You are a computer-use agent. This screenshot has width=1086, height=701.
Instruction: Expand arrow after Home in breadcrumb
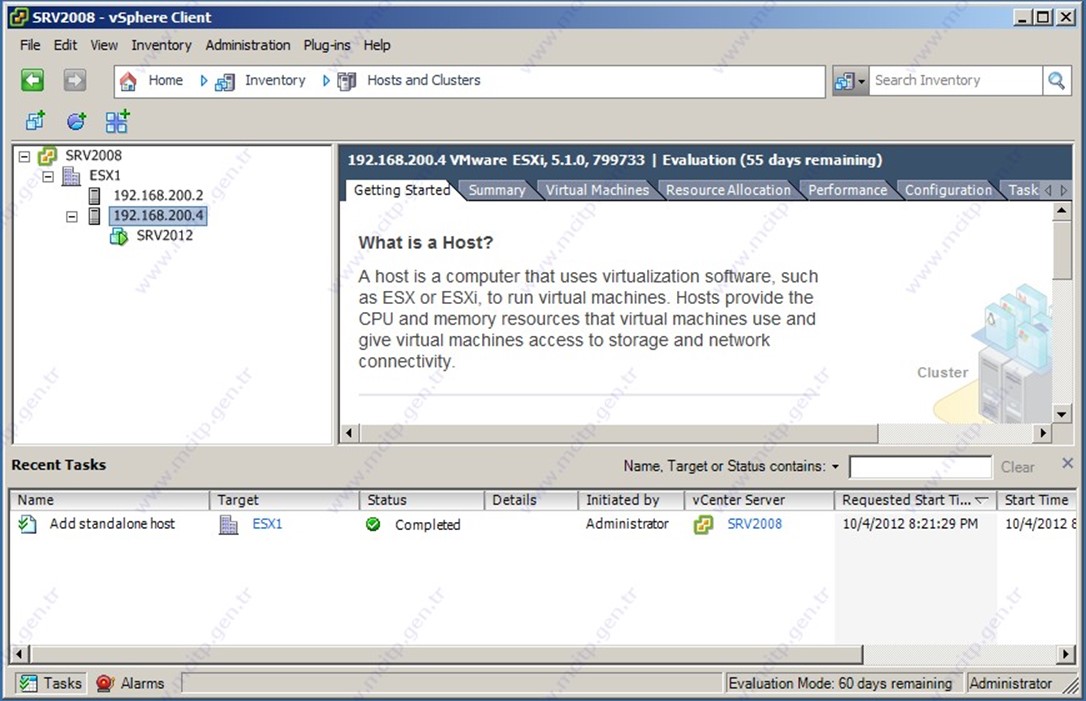pyautogui.click(x=204, y=81)
